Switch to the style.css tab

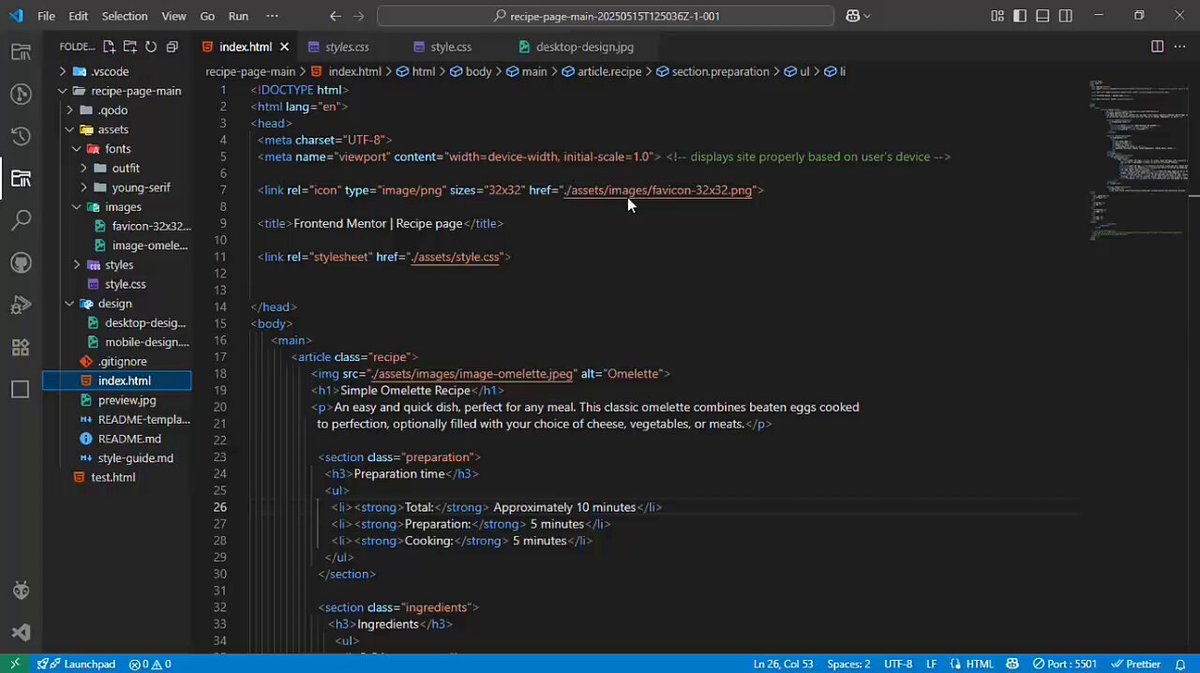(451, 47)
